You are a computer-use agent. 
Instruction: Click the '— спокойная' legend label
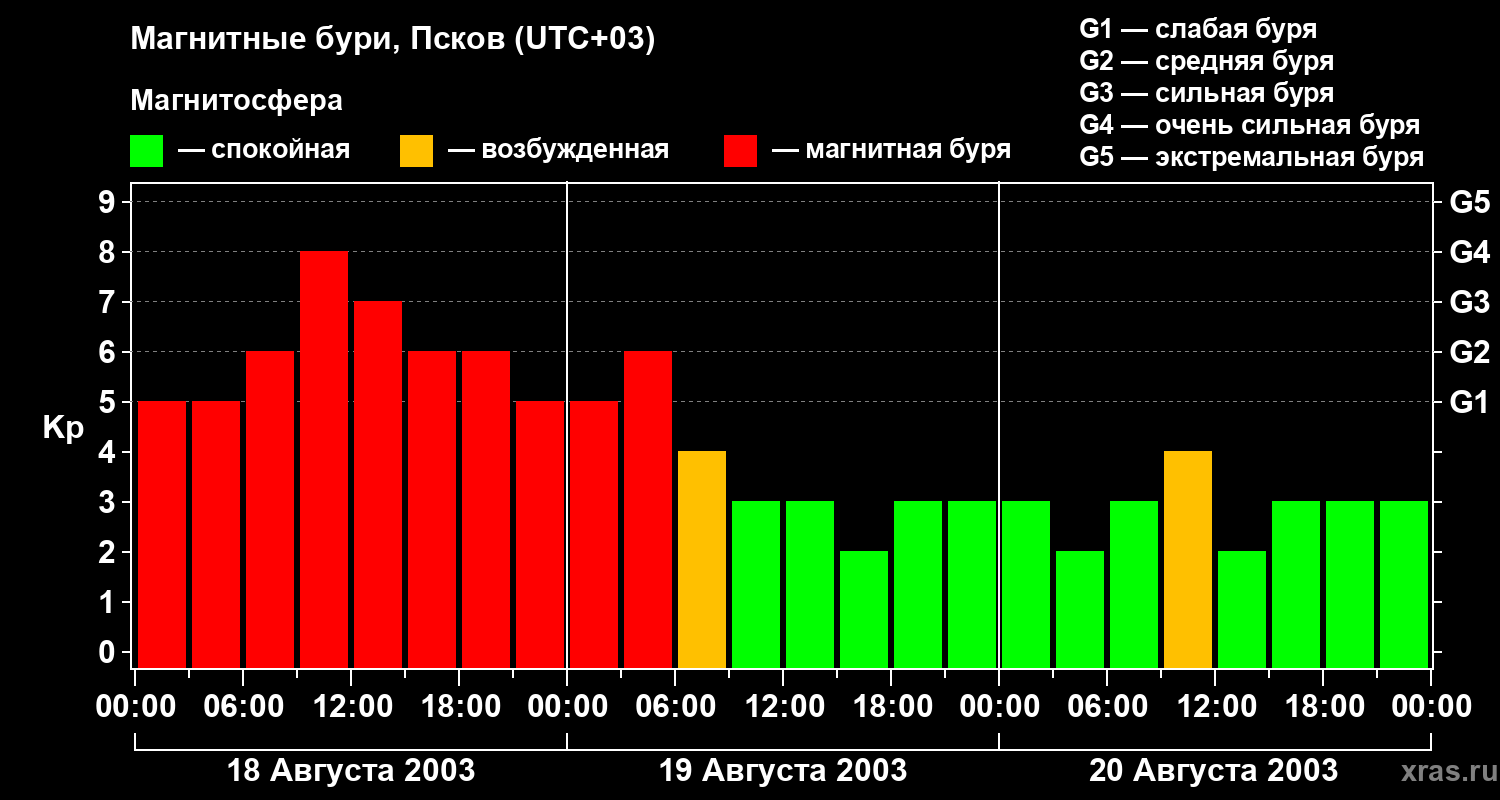point(264,150)
